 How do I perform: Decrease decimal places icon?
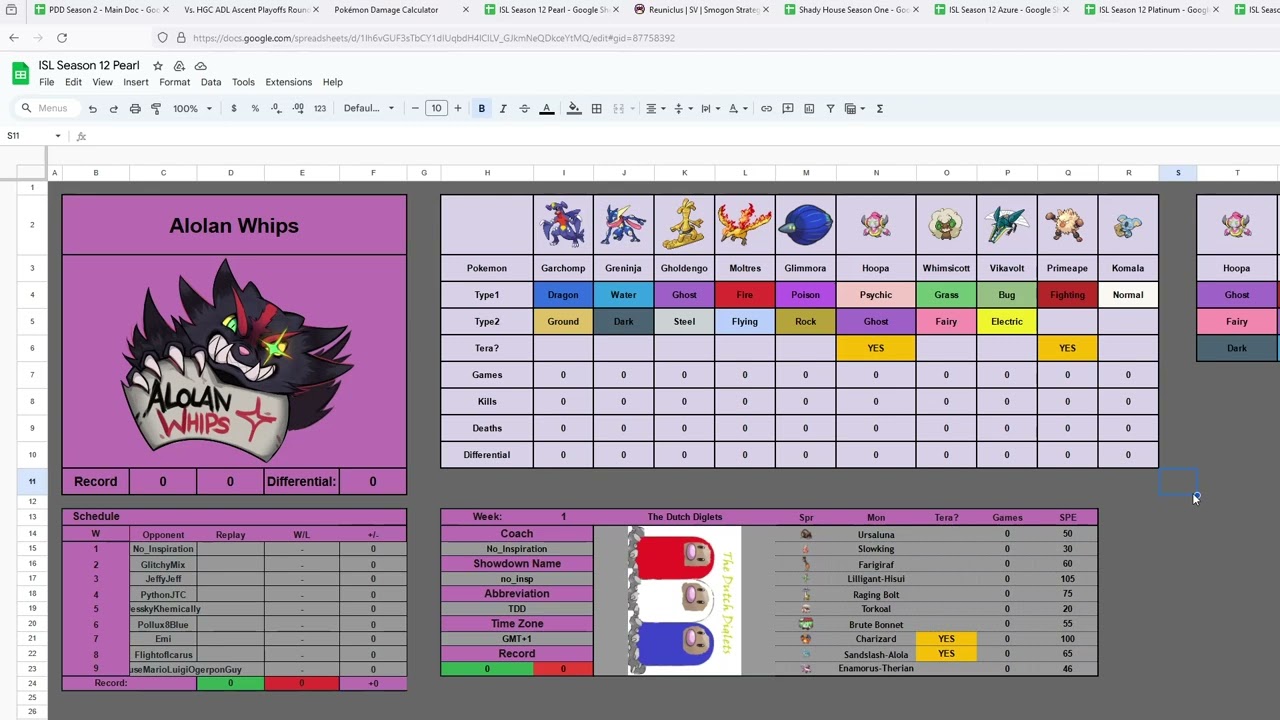pyautogui.click(x=276, y=108)
